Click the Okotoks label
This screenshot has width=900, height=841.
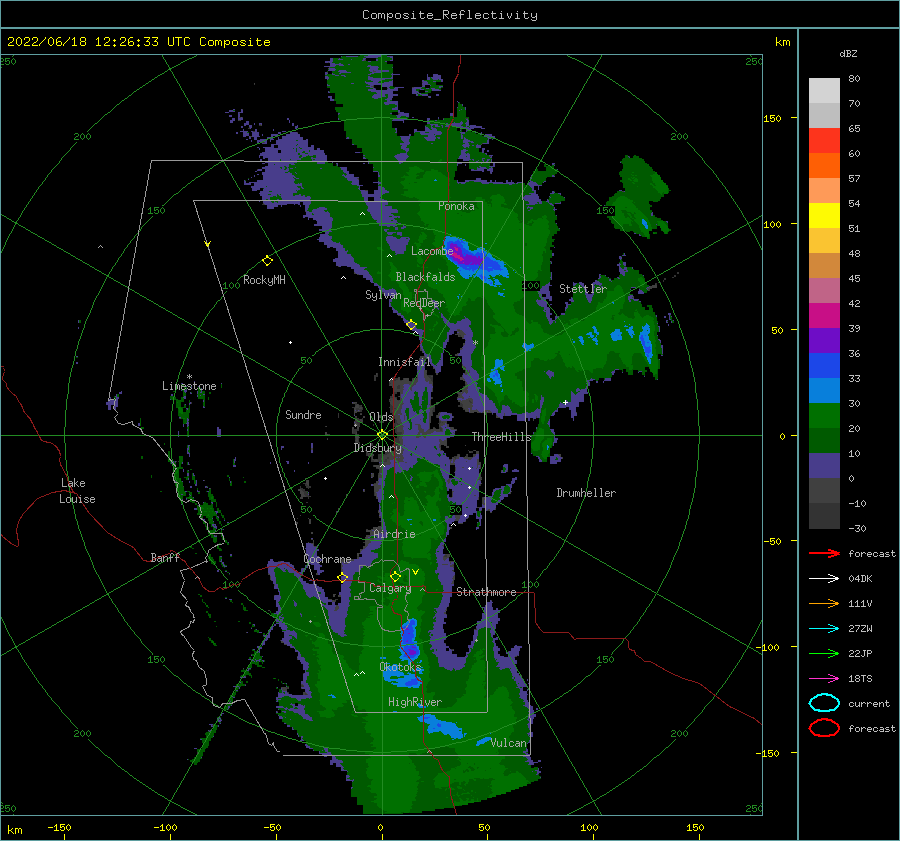point(401,667)
